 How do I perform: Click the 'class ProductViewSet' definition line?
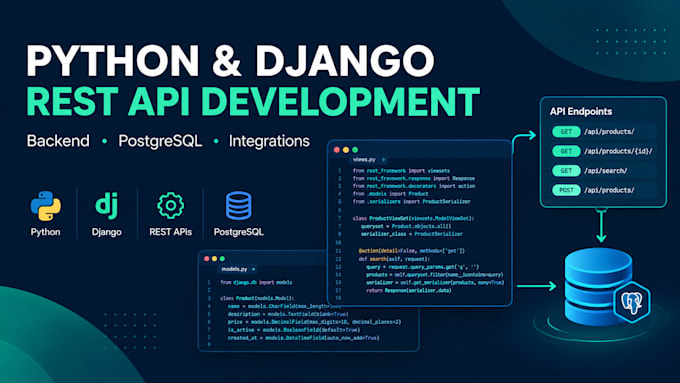pos(413,219)
